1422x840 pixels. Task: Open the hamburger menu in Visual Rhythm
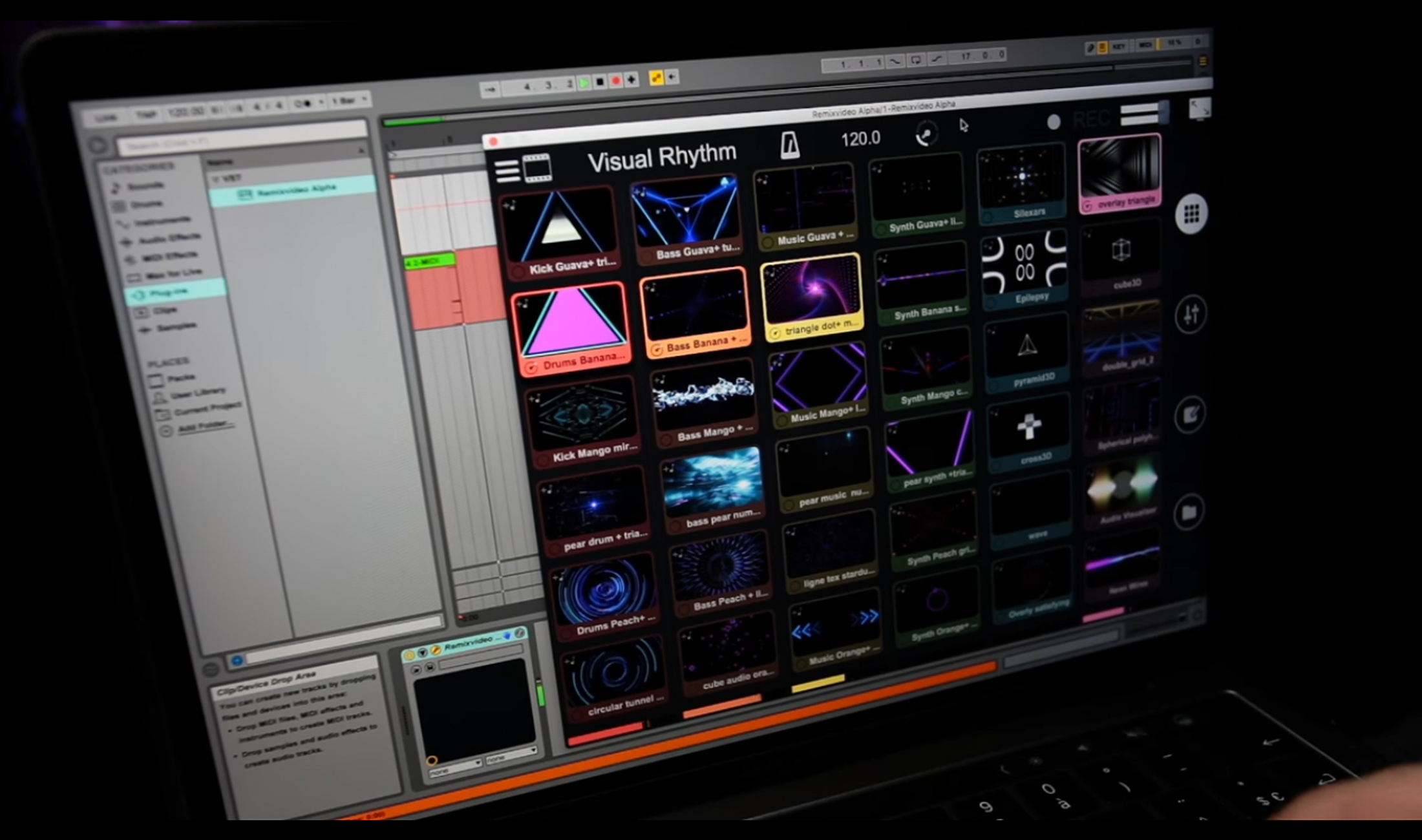[507, 171]
